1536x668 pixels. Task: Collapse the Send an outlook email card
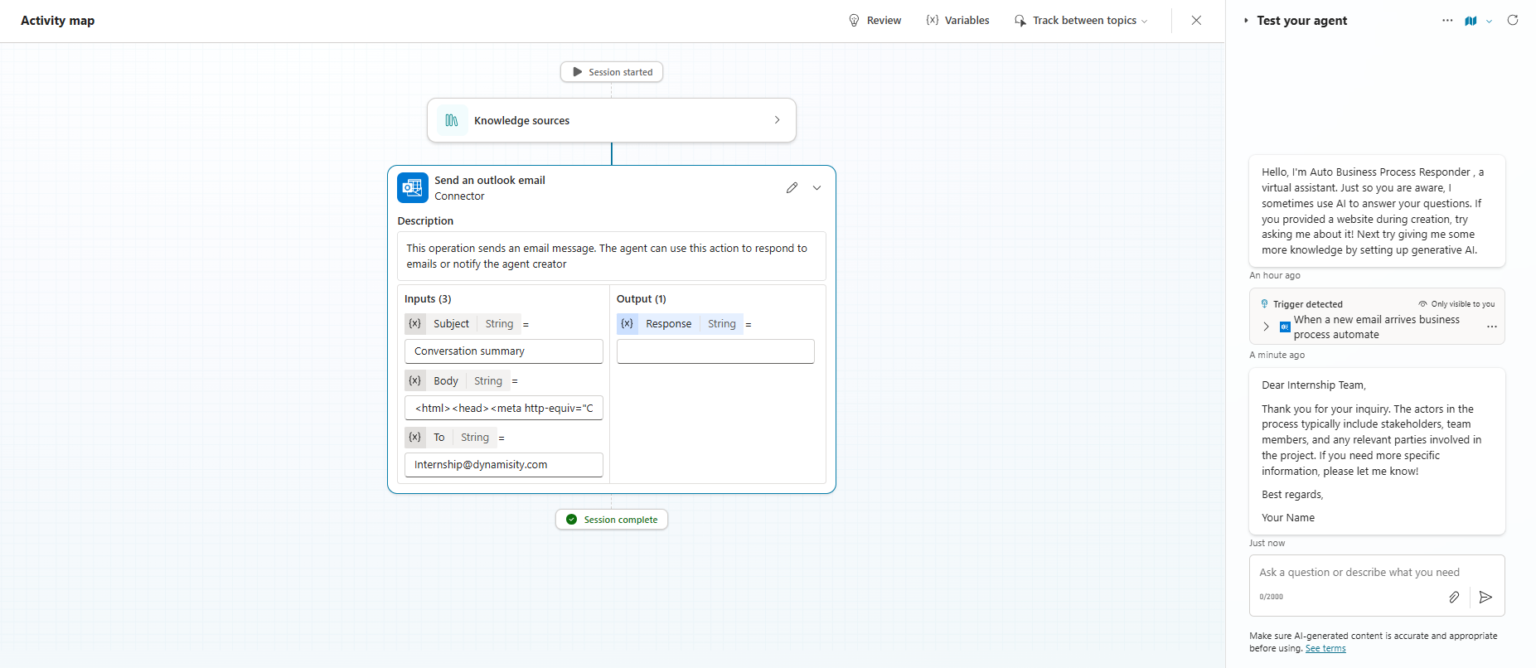click(x=816, y=187)
